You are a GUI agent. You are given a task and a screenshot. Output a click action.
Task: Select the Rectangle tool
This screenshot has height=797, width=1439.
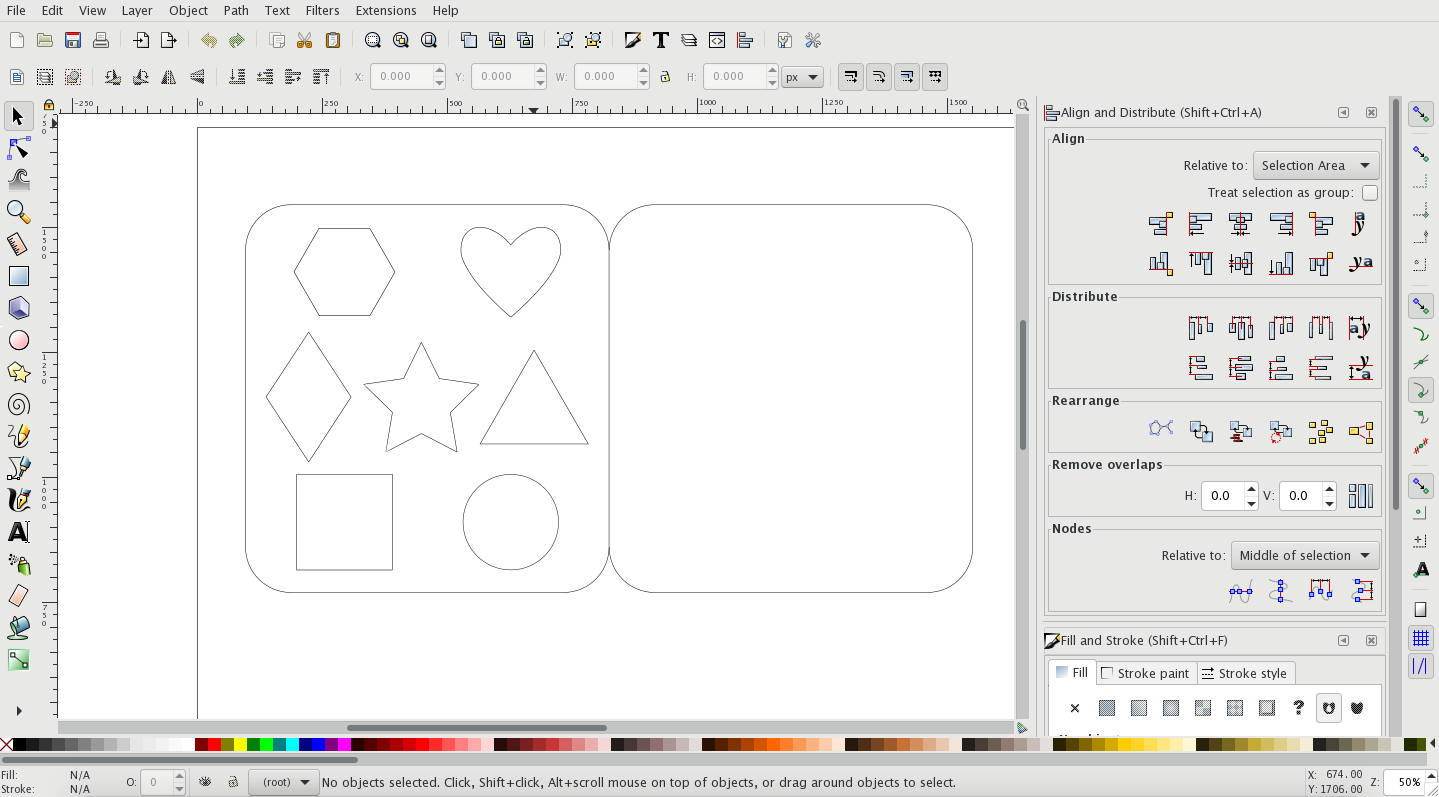tap(18, 276)
